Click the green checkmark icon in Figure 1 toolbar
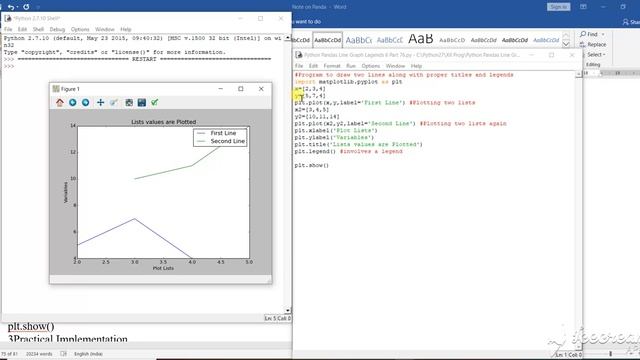Image resolution: width=640 pixels, height=360 pixels. 155,102
